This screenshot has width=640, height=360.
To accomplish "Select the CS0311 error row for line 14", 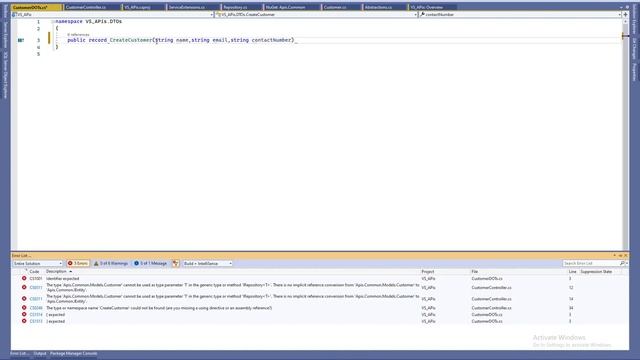I will coord(320,299).
